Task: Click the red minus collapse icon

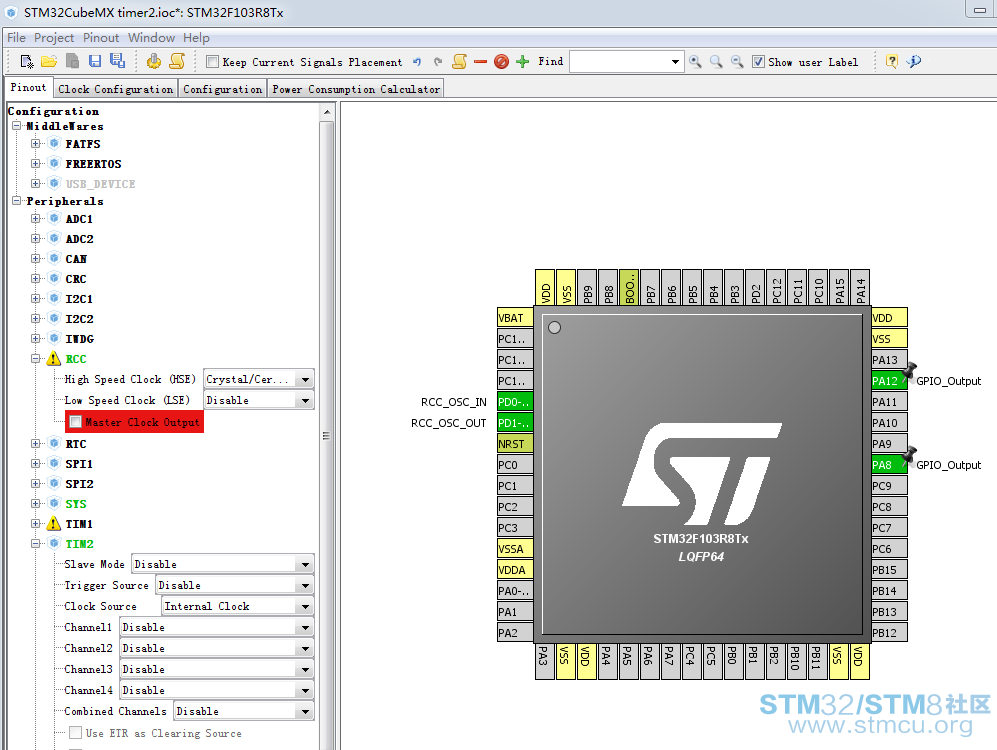Action: 481,62
